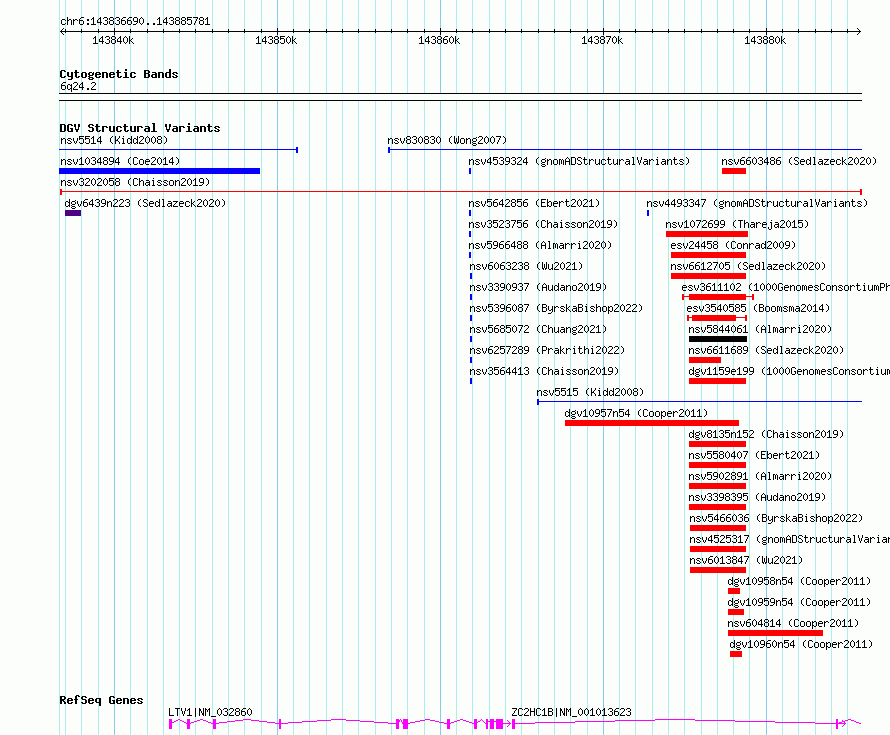Select the nsv3202058 (Chaisson2019) label
Screen dimensions: 890x735
135,182
